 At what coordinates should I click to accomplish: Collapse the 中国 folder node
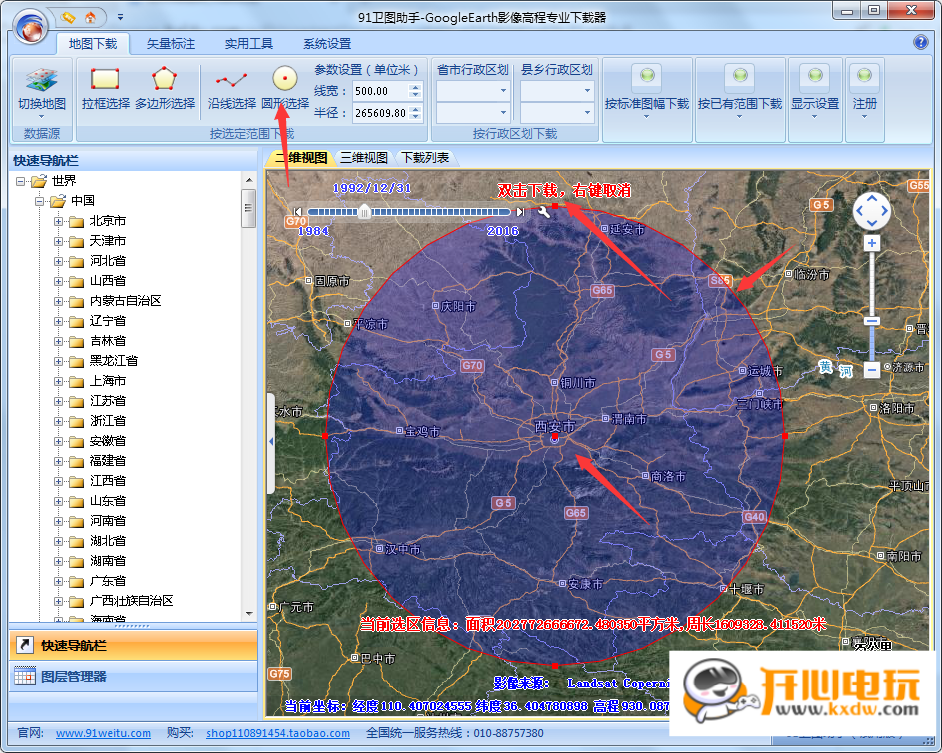tap(39, 201)
